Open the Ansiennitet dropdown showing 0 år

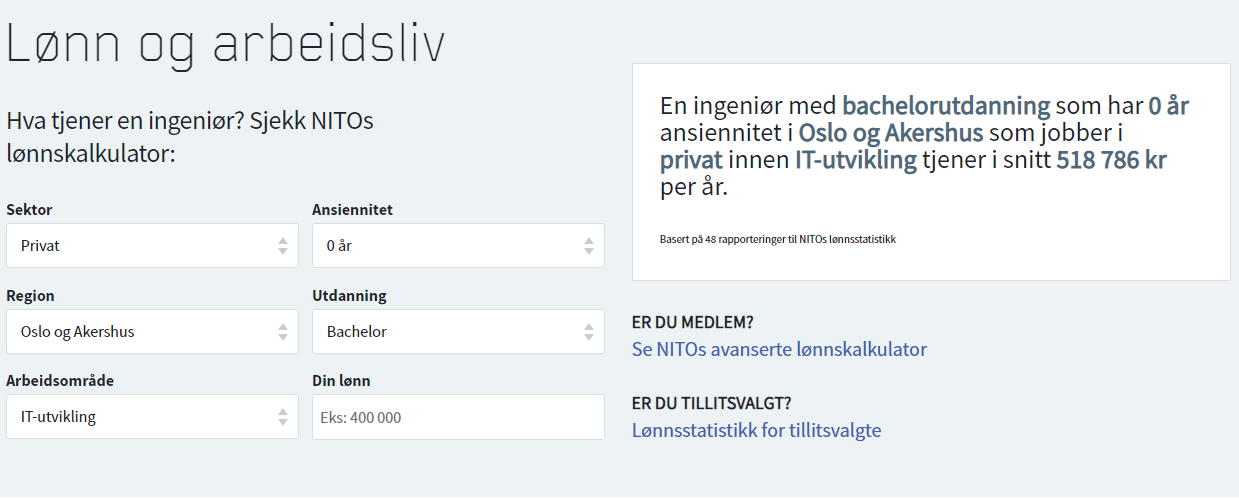coord(458,245)
